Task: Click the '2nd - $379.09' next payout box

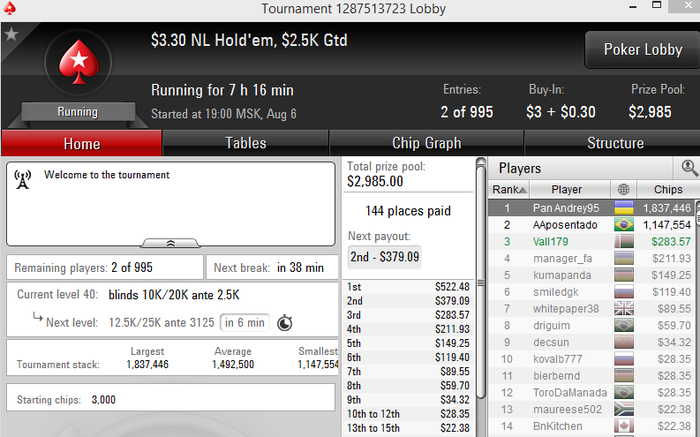Action: tap(384, 257)
